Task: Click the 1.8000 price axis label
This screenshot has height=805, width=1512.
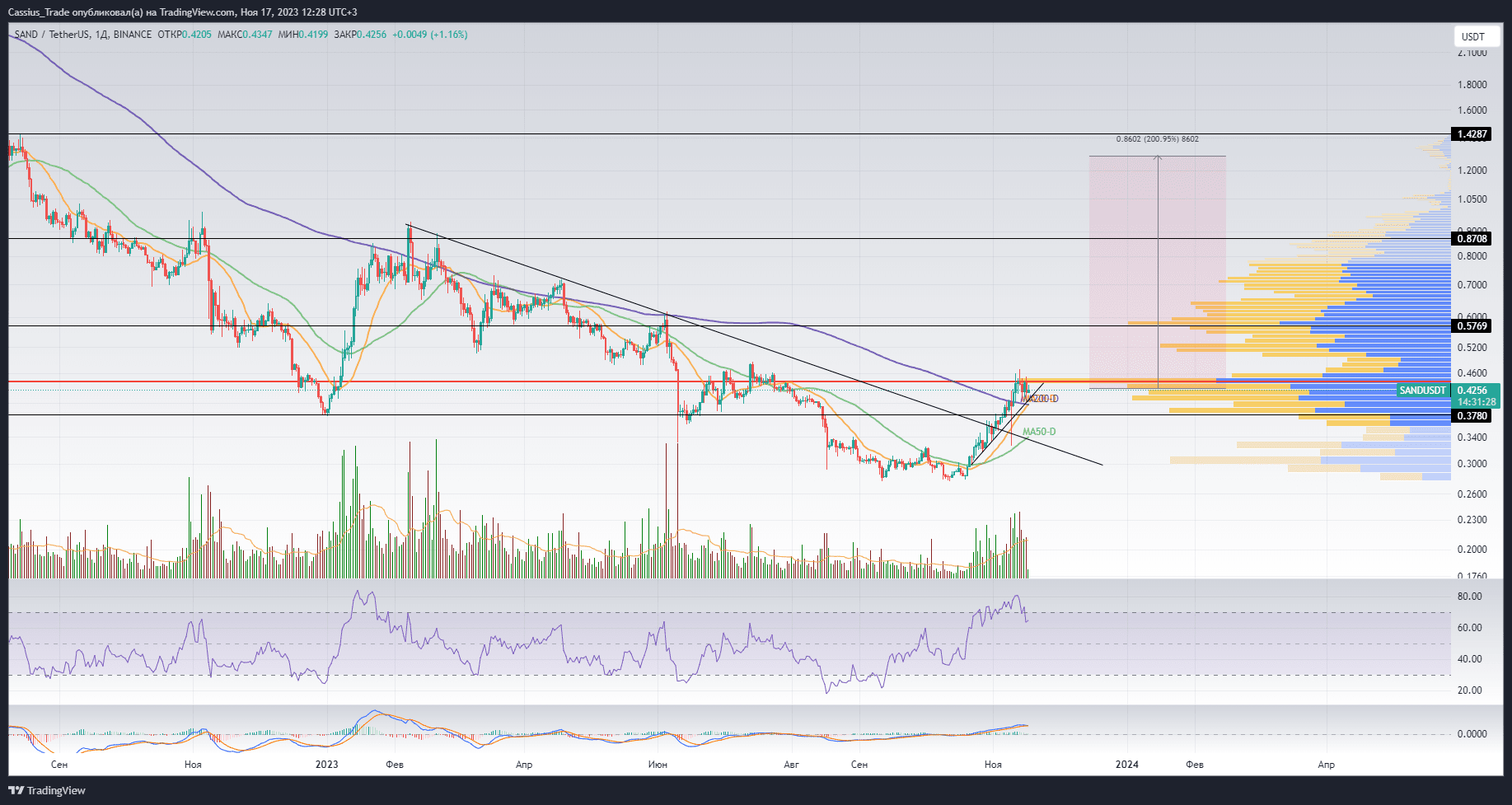Action: pyautogui.click(x=1472, y=85)
